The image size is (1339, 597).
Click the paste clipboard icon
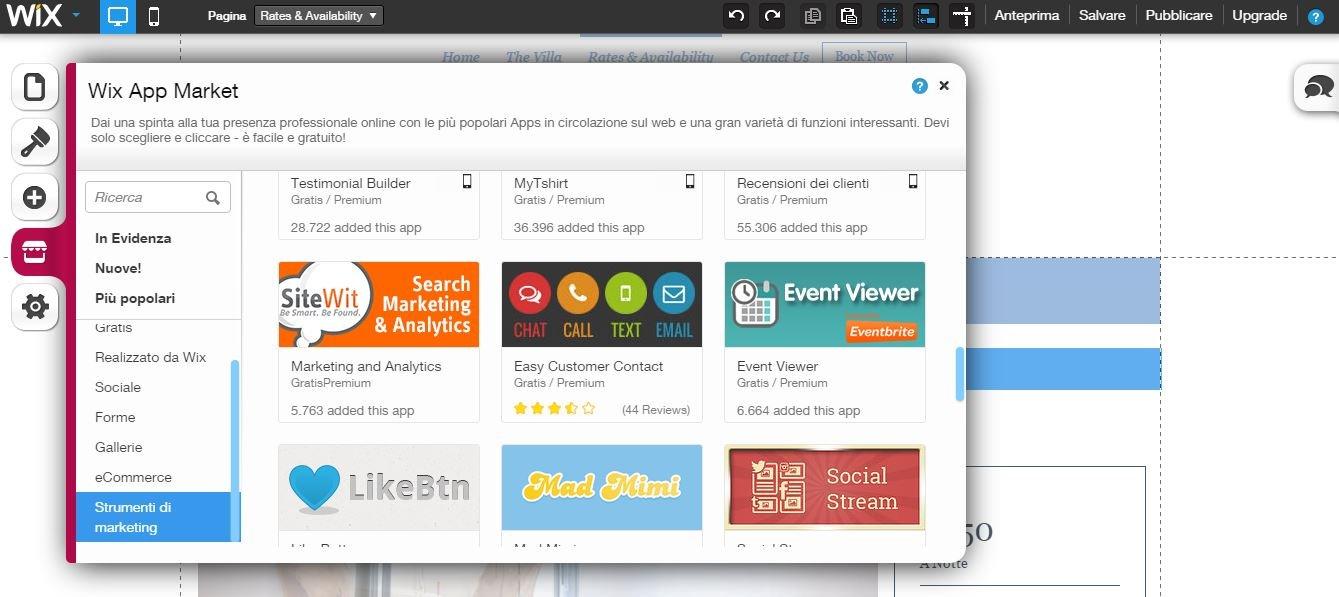coord(848,16)
